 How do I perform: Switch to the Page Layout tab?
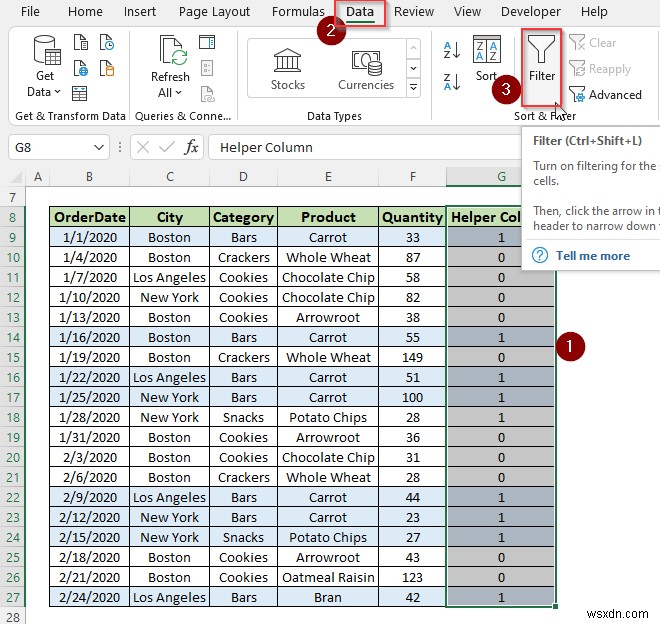click(x=214, y=11)
